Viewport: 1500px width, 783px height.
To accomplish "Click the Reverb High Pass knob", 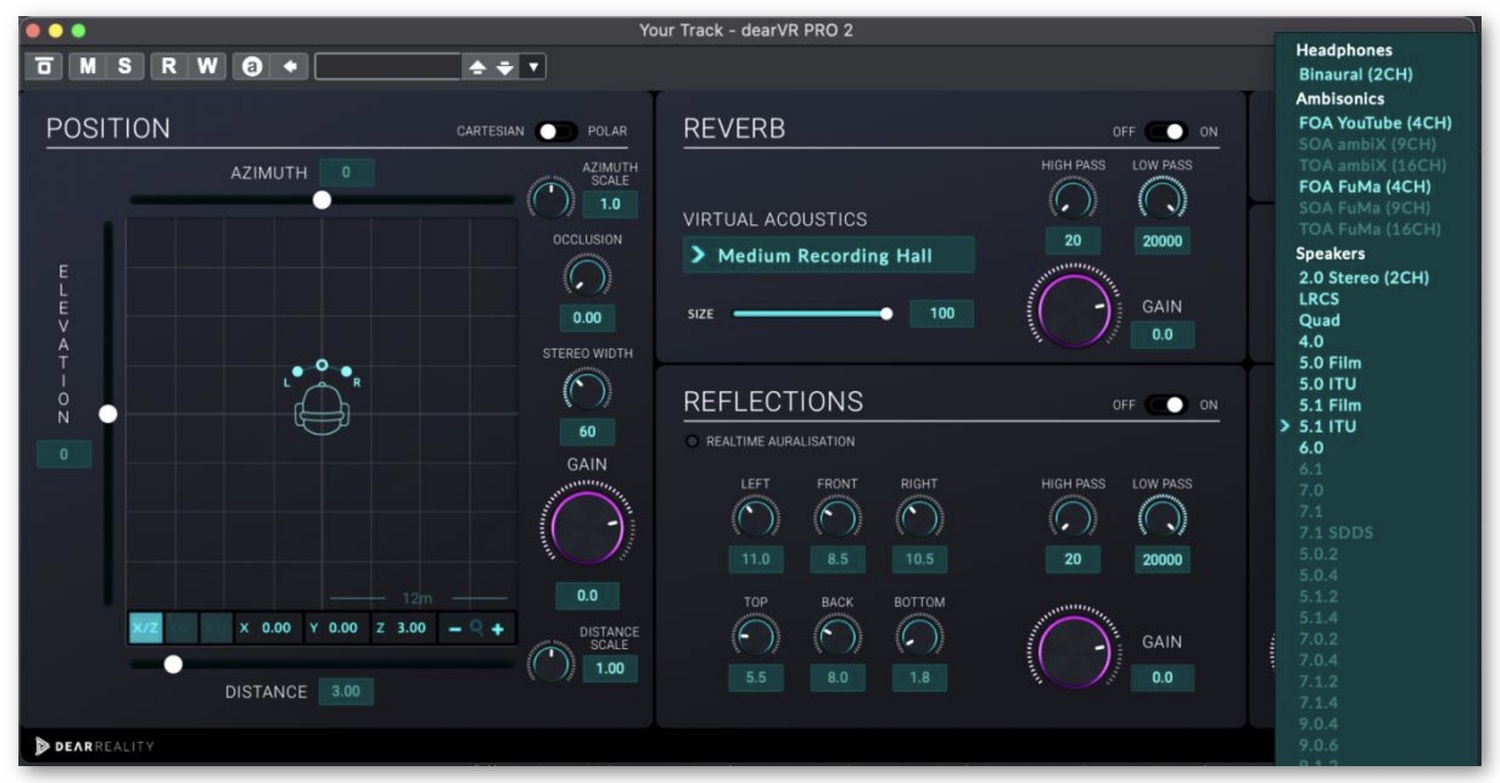I will tap(1073, 199).
